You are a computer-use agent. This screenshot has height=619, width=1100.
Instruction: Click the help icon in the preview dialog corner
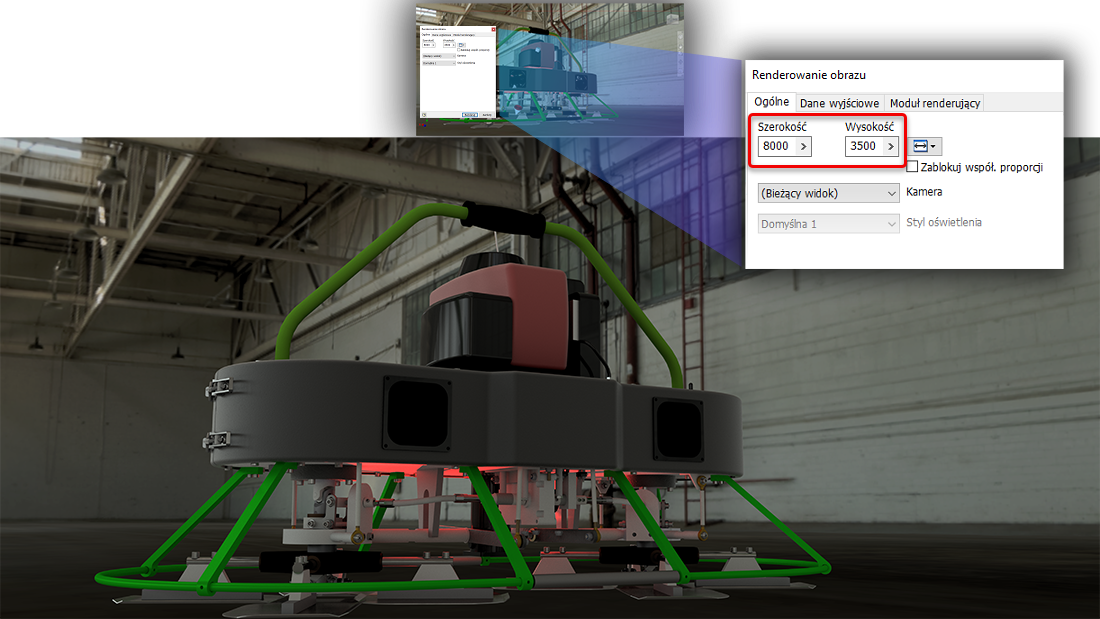(424, 114)
